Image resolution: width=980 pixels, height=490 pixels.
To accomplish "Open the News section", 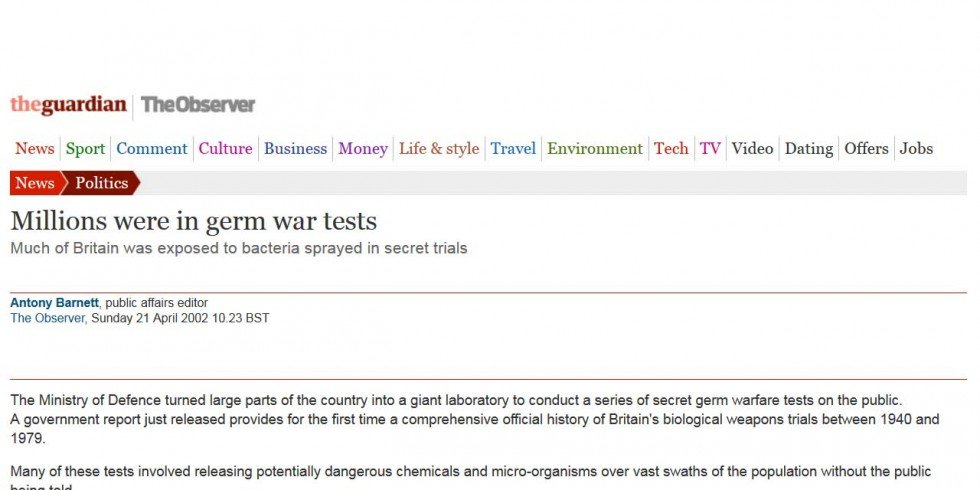I will point(34,149).
